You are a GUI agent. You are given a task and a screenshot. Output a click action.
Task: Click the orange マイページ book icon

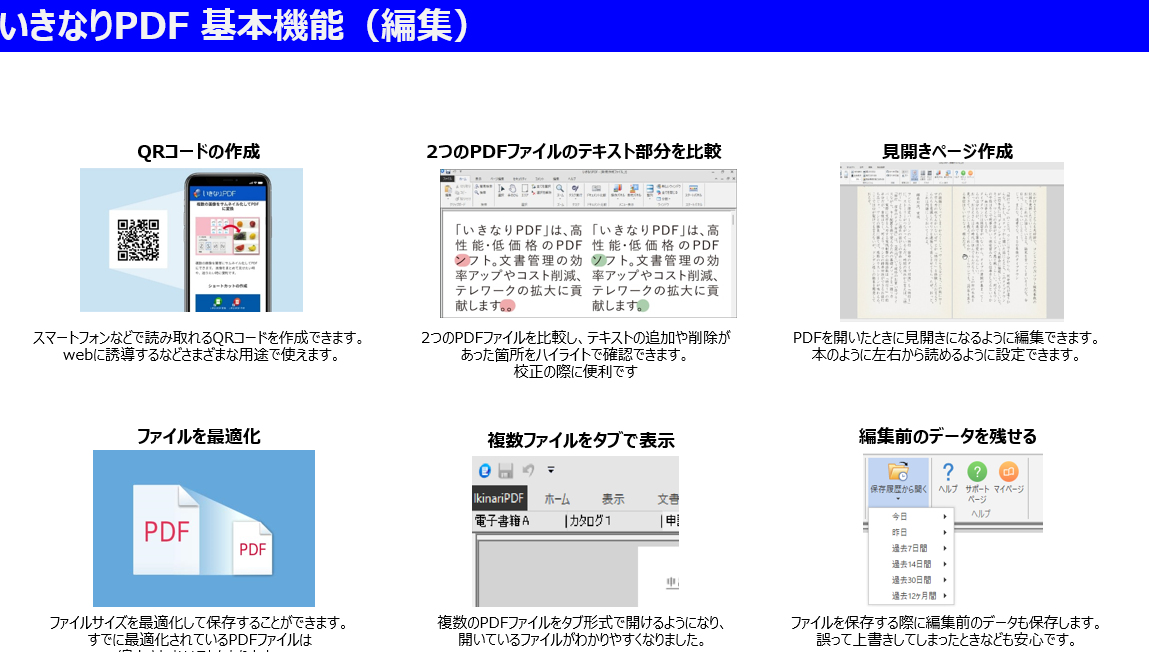click(x=1009, y=470)
